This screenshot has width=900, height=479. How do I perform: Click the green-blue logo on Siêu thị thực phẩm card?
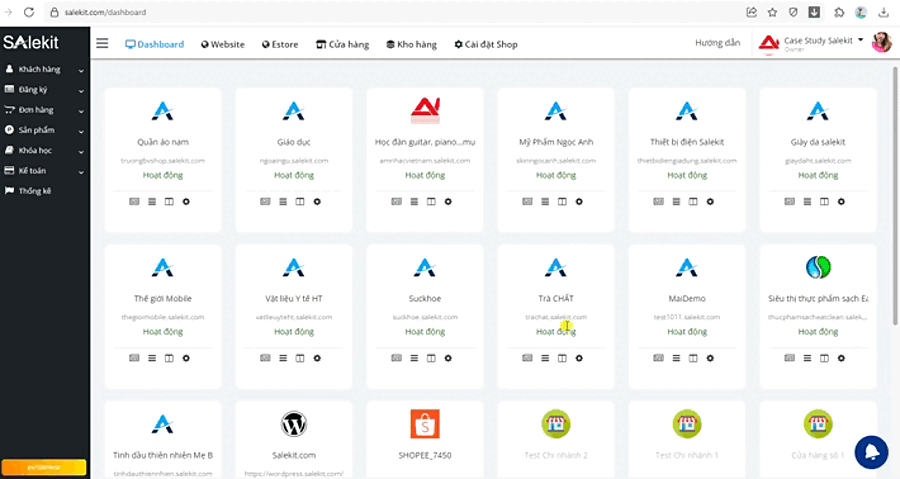click(x=818, y=267)
